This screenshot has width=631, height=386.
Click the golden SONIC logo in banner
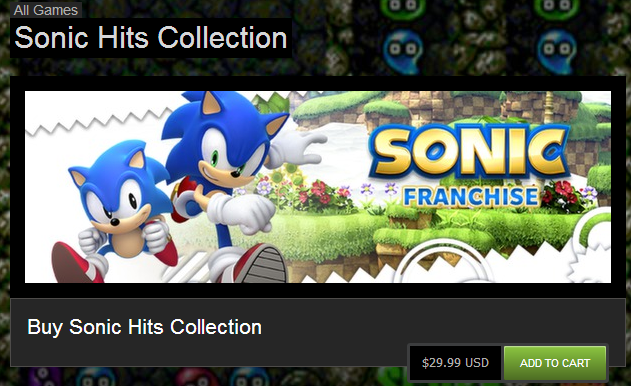pos(469,153)
